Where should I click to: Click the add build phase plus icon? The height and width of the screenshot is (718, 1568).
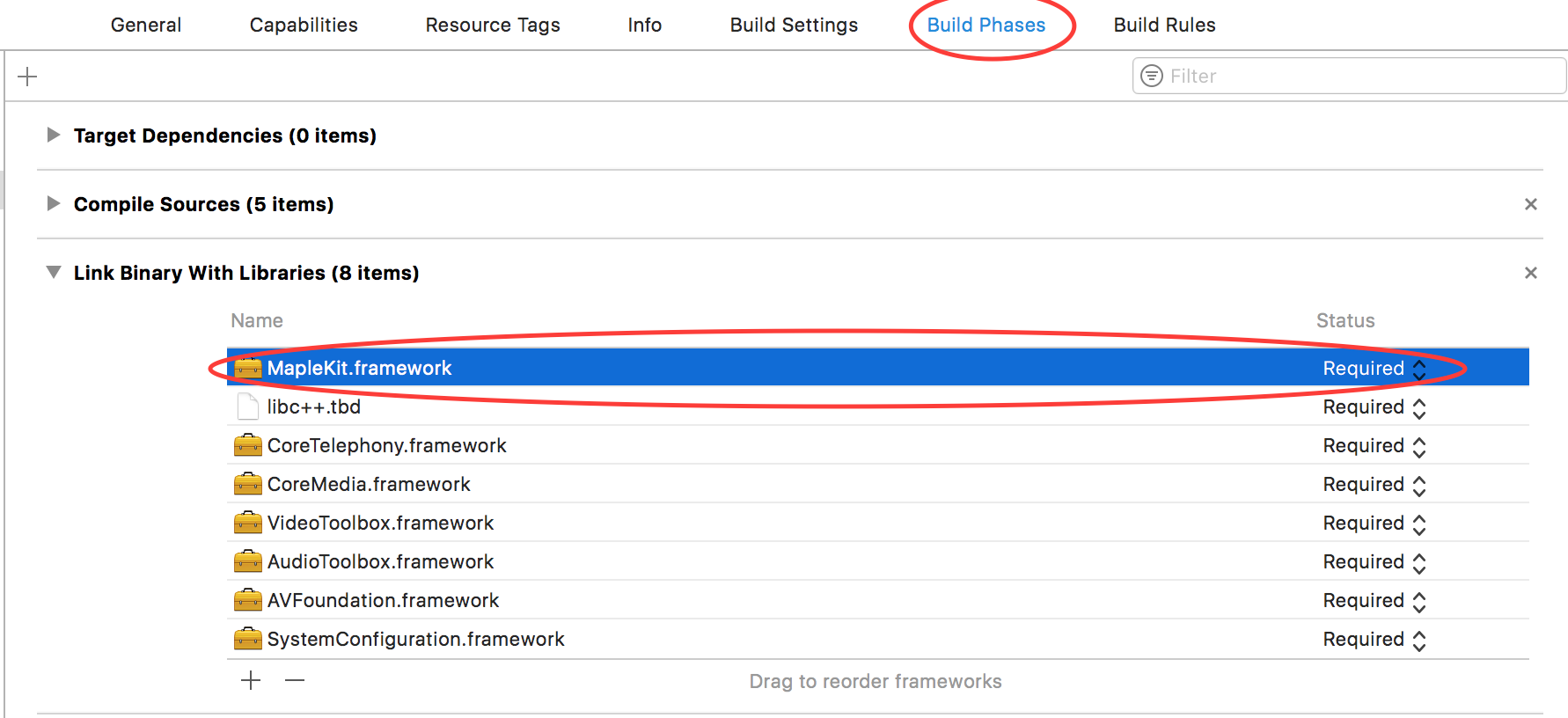(x=27, y=77)
